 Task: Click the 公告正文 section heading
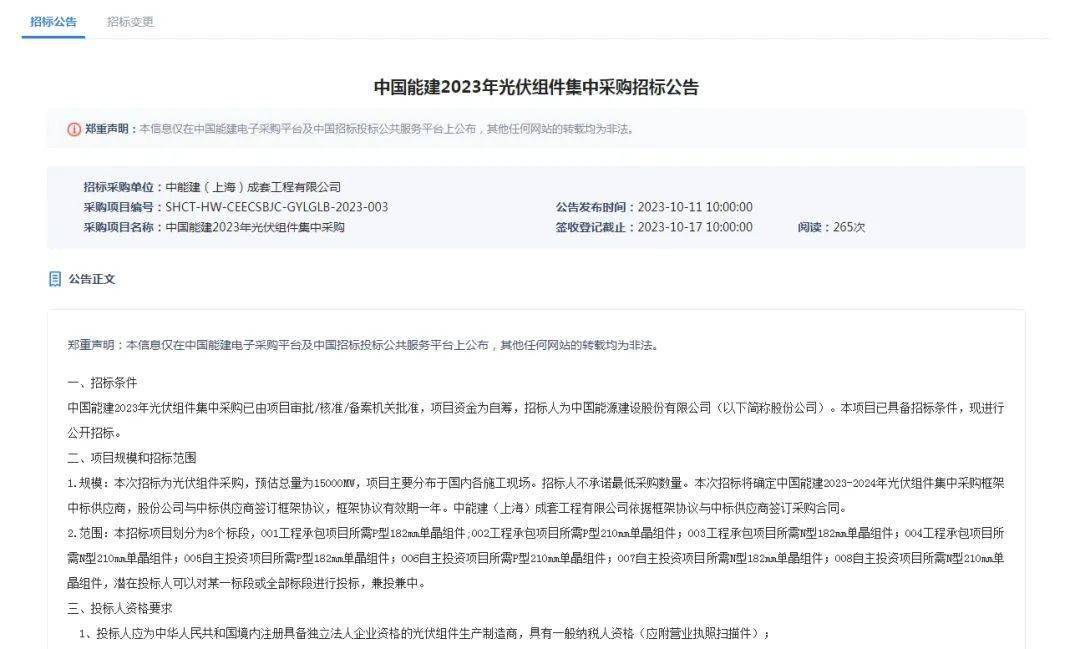[92, 279]
